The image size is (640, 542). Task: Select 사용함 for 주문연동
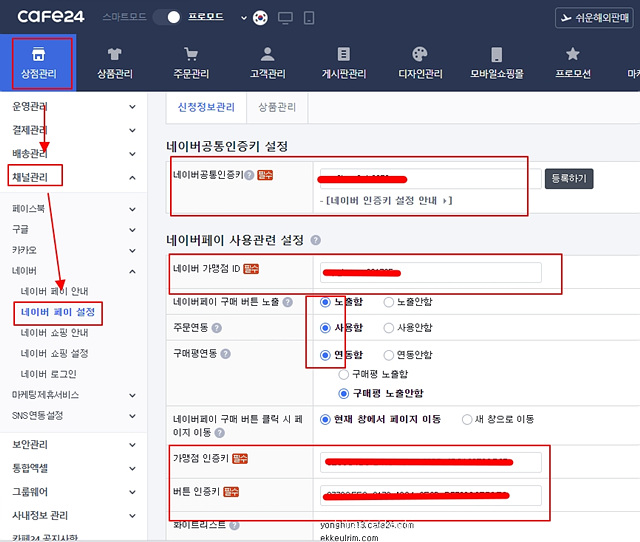(325, 328)
